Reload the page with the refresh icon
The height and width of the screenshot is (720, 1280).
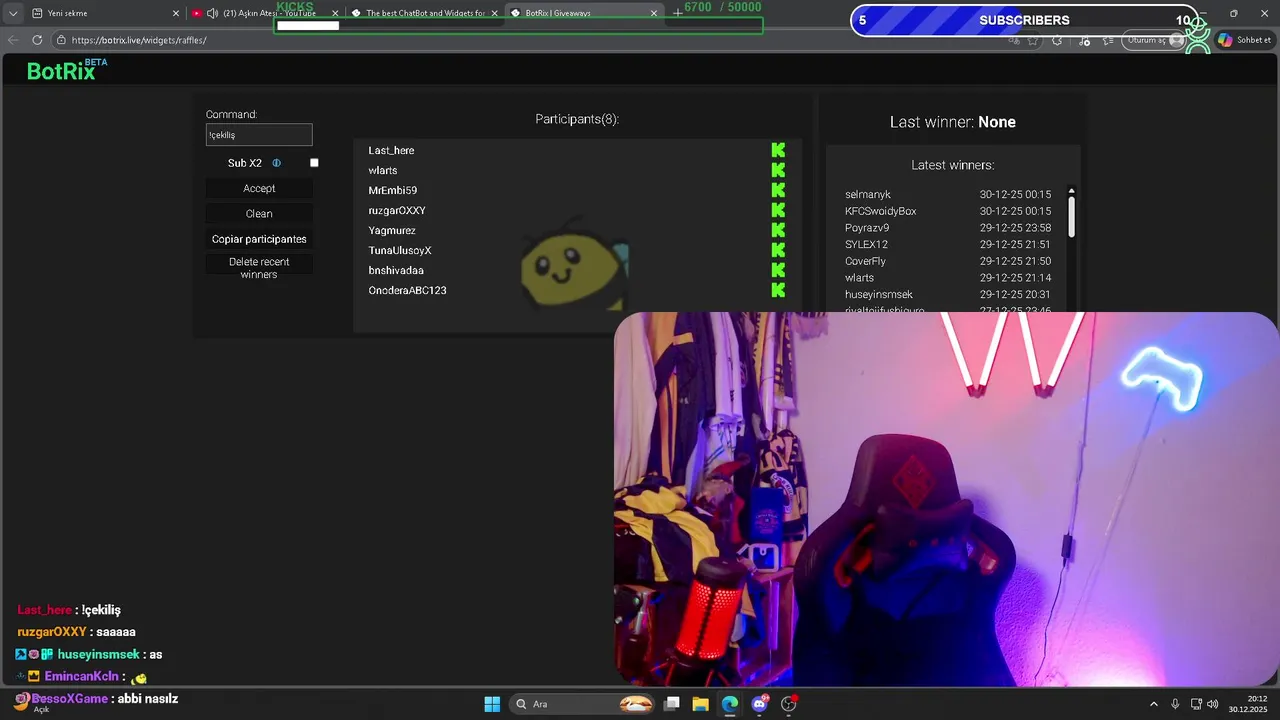[x=37, y=40]
